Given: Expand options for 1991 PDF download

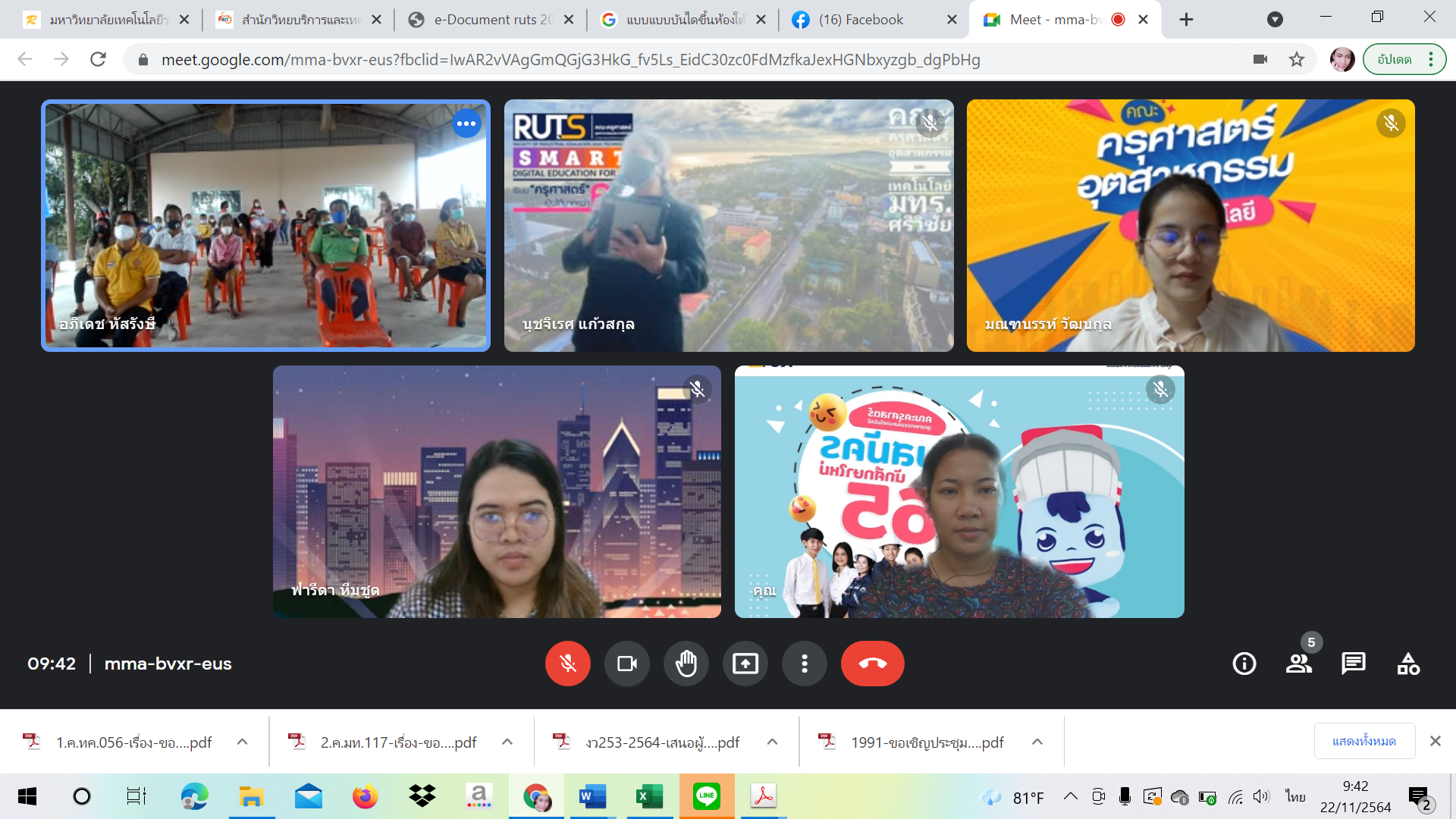Looking at the screenshot, I should [1037, 742].
